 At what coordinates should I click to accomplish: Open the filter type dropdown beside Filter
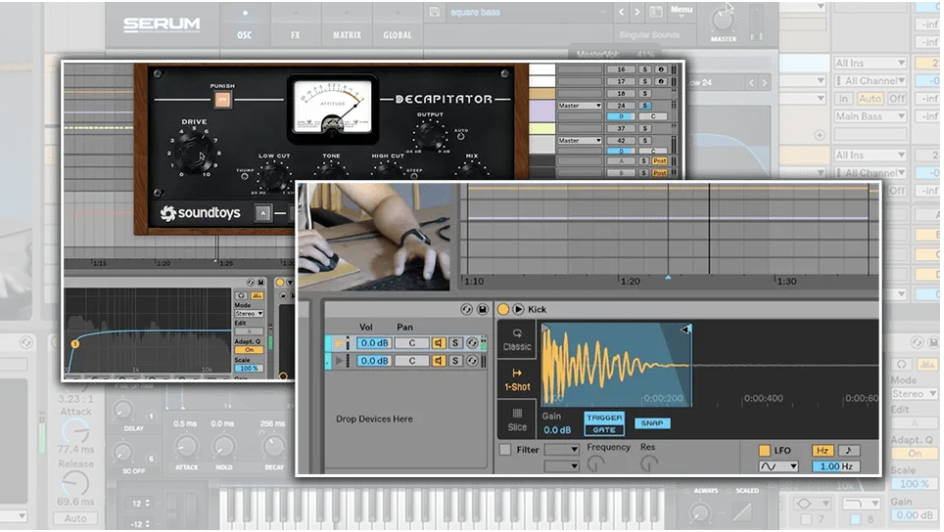[x=561, y=450]
